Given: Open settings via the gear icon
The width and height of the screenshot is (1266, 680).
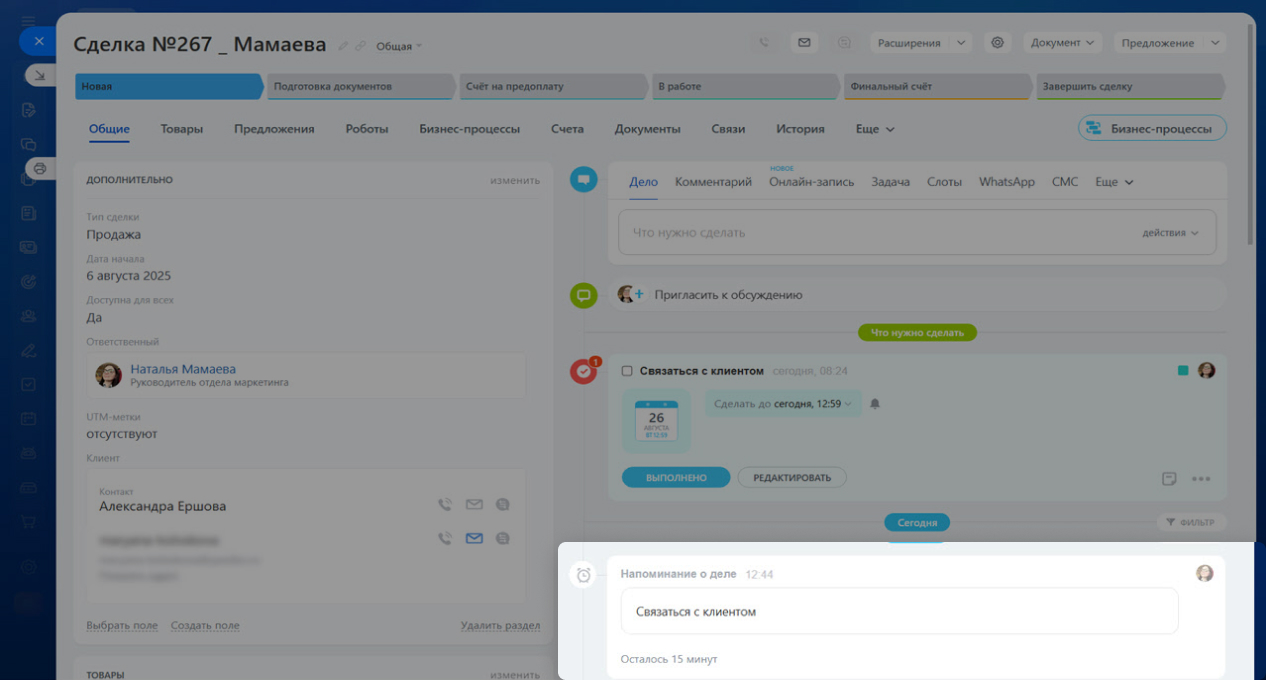Looking at the screenshot, I should (996, 43).
